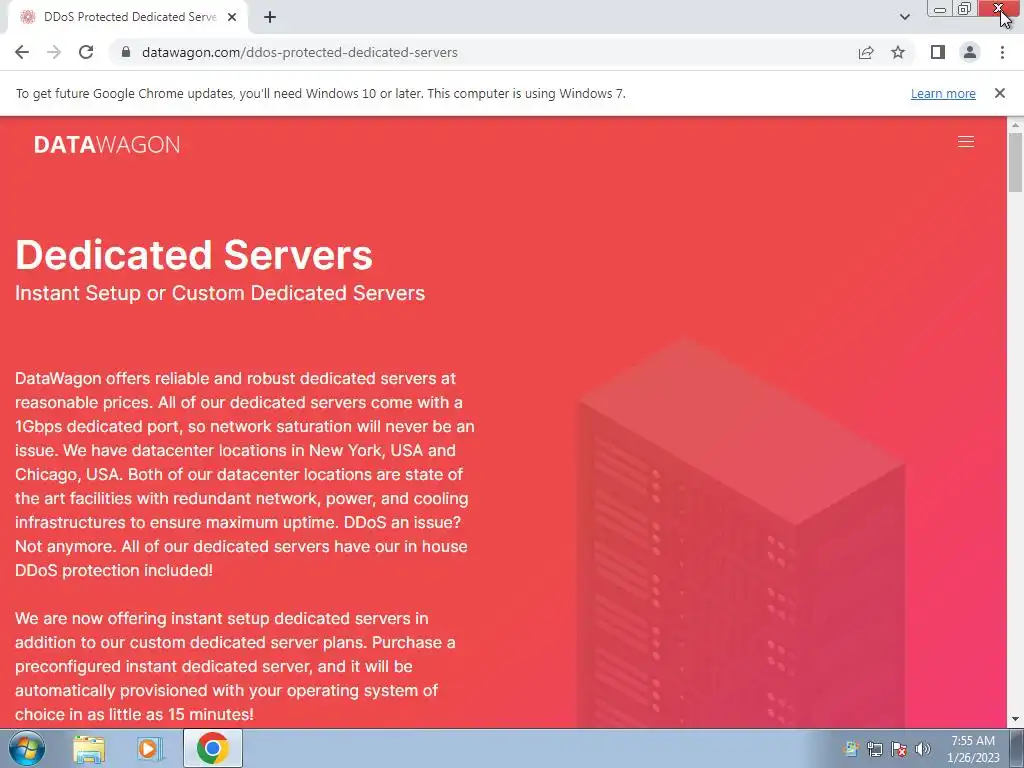Click the scrollbar down arrow

(x=1015, y=720)
